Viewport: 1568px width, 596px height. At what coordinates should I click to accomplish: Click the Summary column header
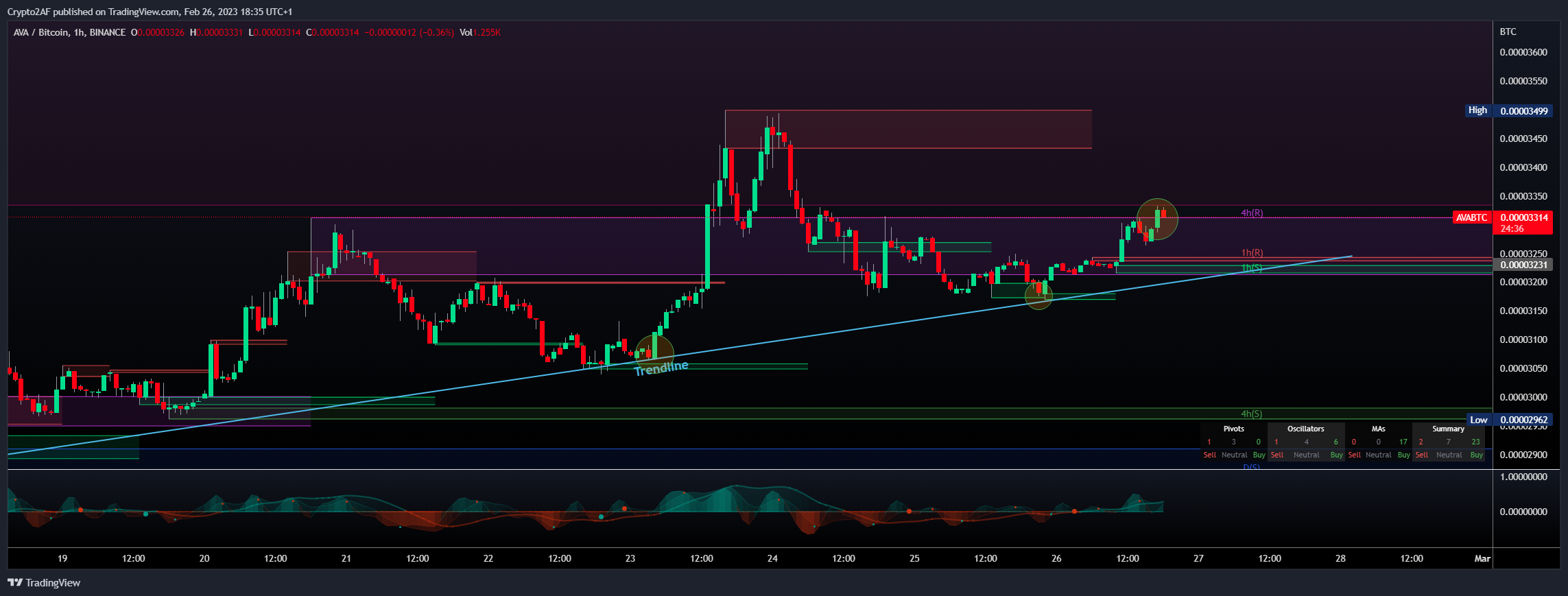point(1449,429)
